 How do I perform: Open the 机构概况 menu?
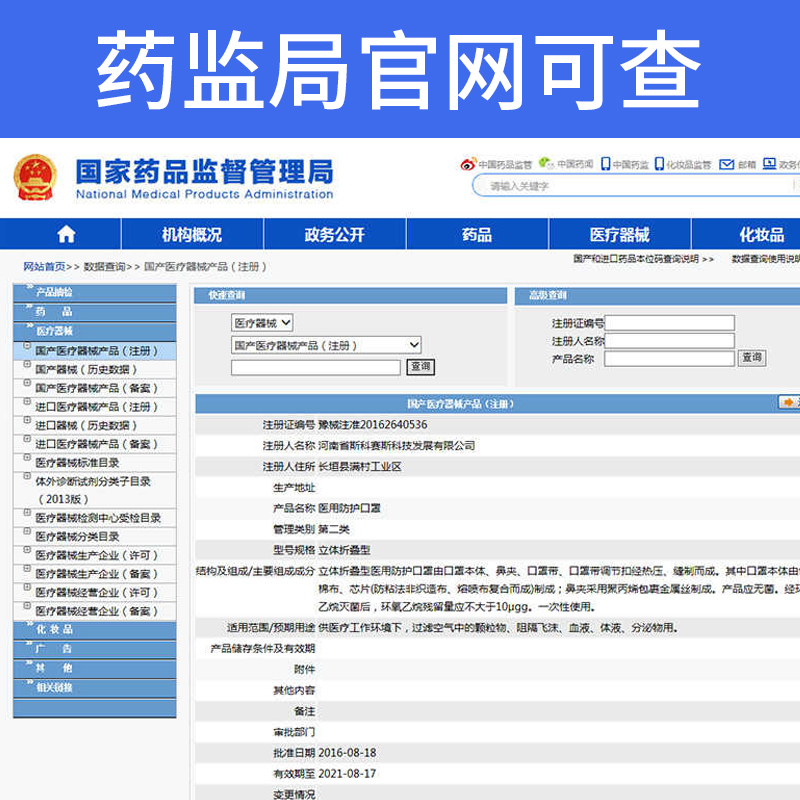click(x=192, y=234)
